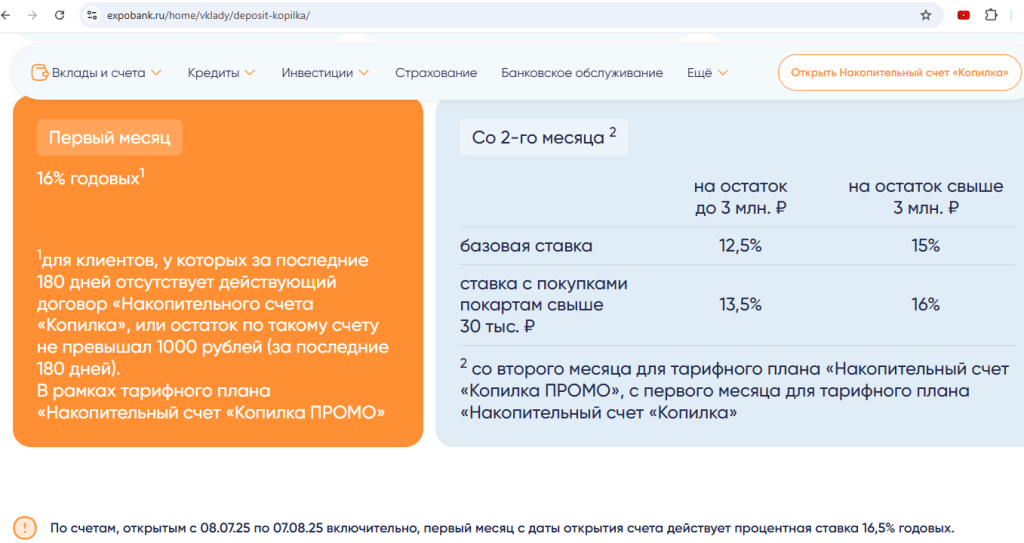Open Банковское обслуживание
The image size is (1024, 543).
[x=582, y=73]
